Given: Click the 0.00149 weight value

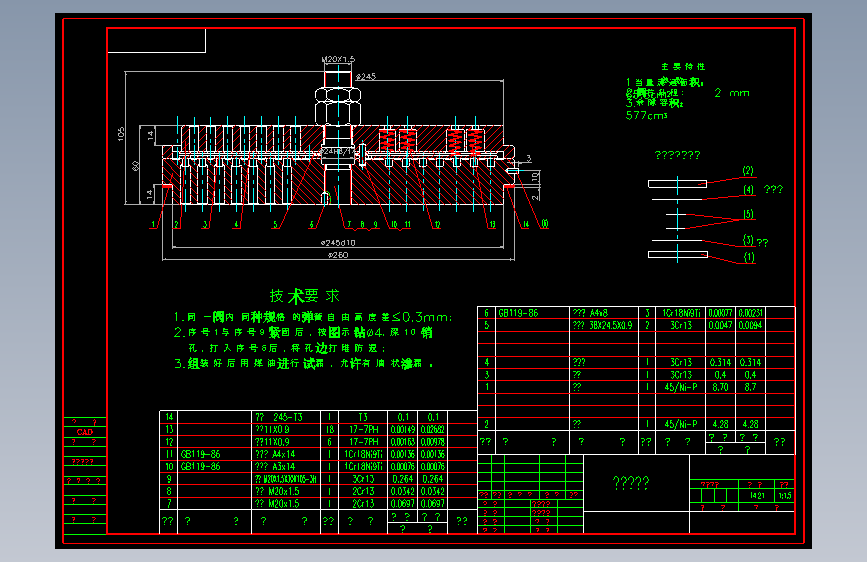Looking at the screenshot, I should [403, 429].
